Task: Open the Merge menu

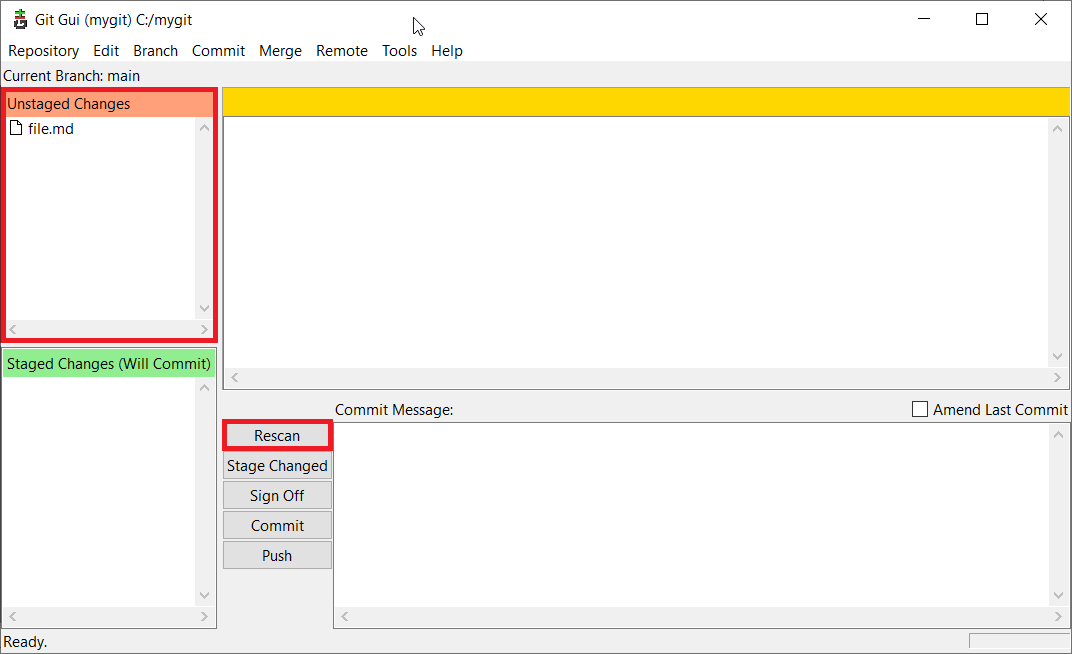Action: point(280,51)
